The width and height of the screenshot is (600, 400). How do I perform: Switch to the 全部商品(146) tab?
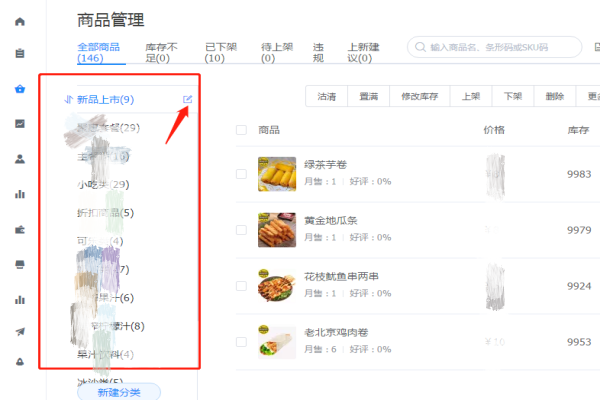pos(98,52)
